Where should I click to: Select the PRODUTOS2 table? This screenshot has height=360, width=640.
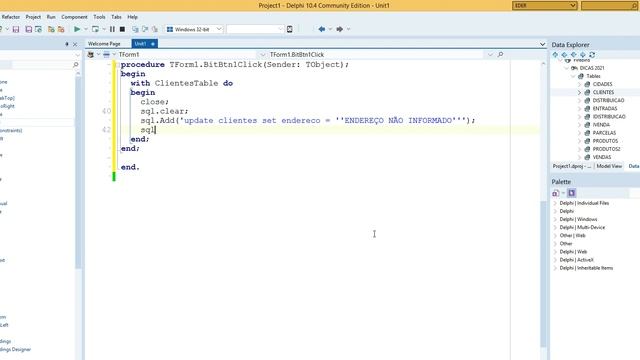[607, 149]
